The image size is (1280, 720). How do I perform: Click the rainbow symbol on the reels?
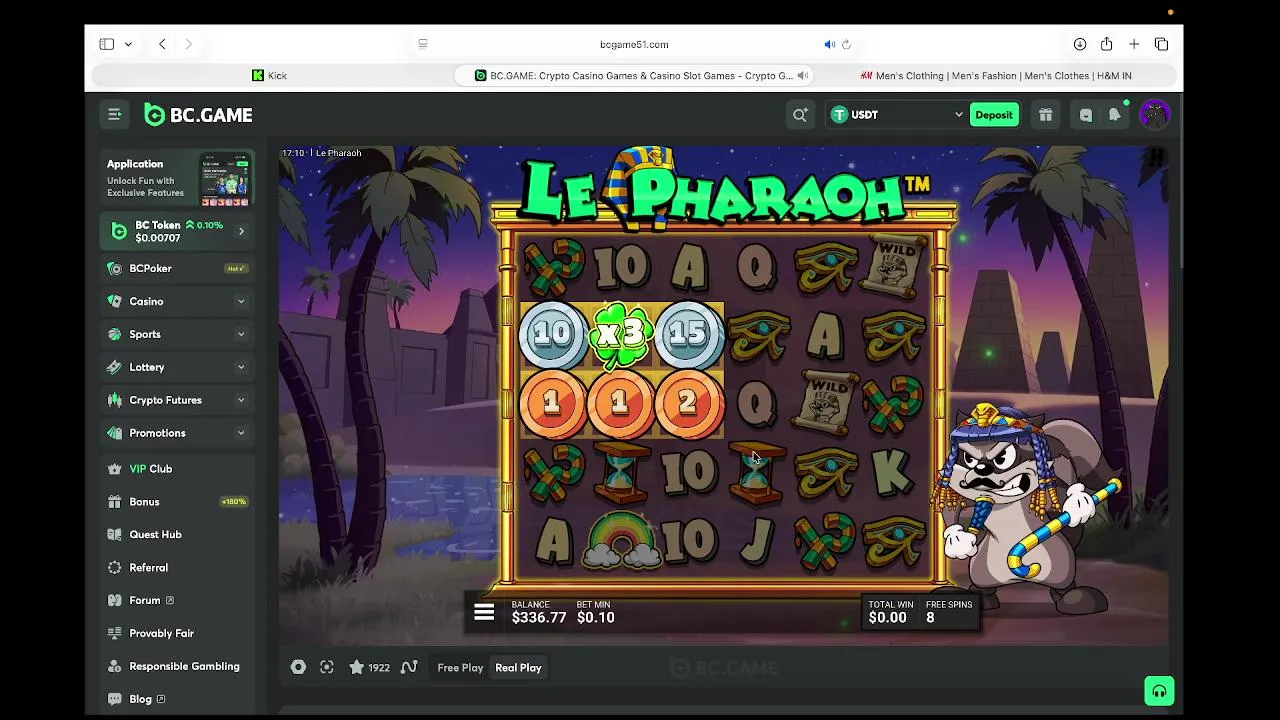pyautogui.click(x=621, y=541)
